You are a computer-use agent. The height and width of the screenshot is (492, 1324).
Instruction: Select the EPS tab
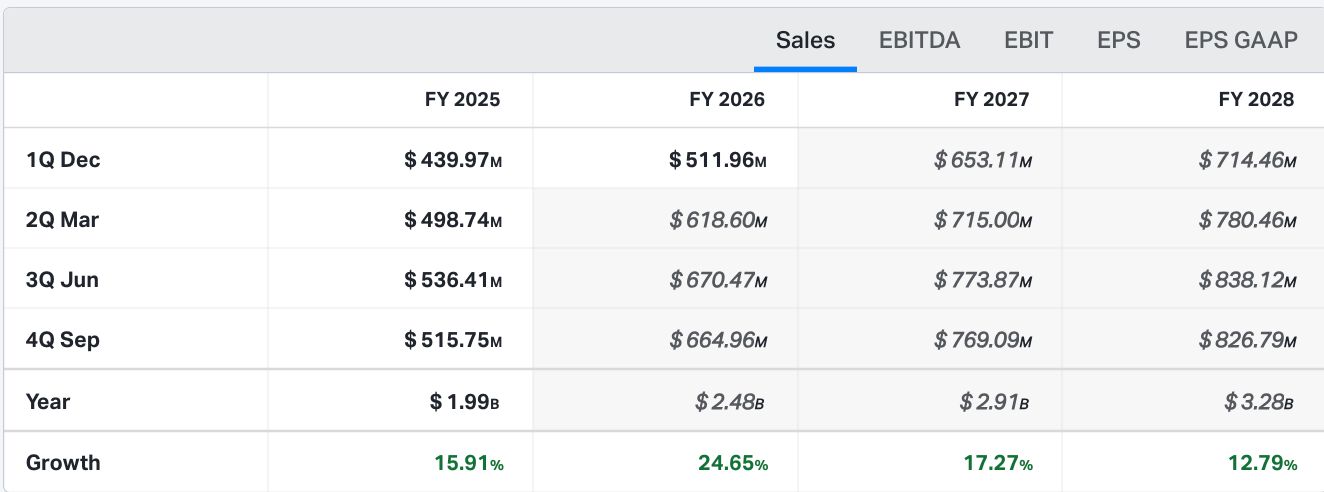coord(1118,40)
